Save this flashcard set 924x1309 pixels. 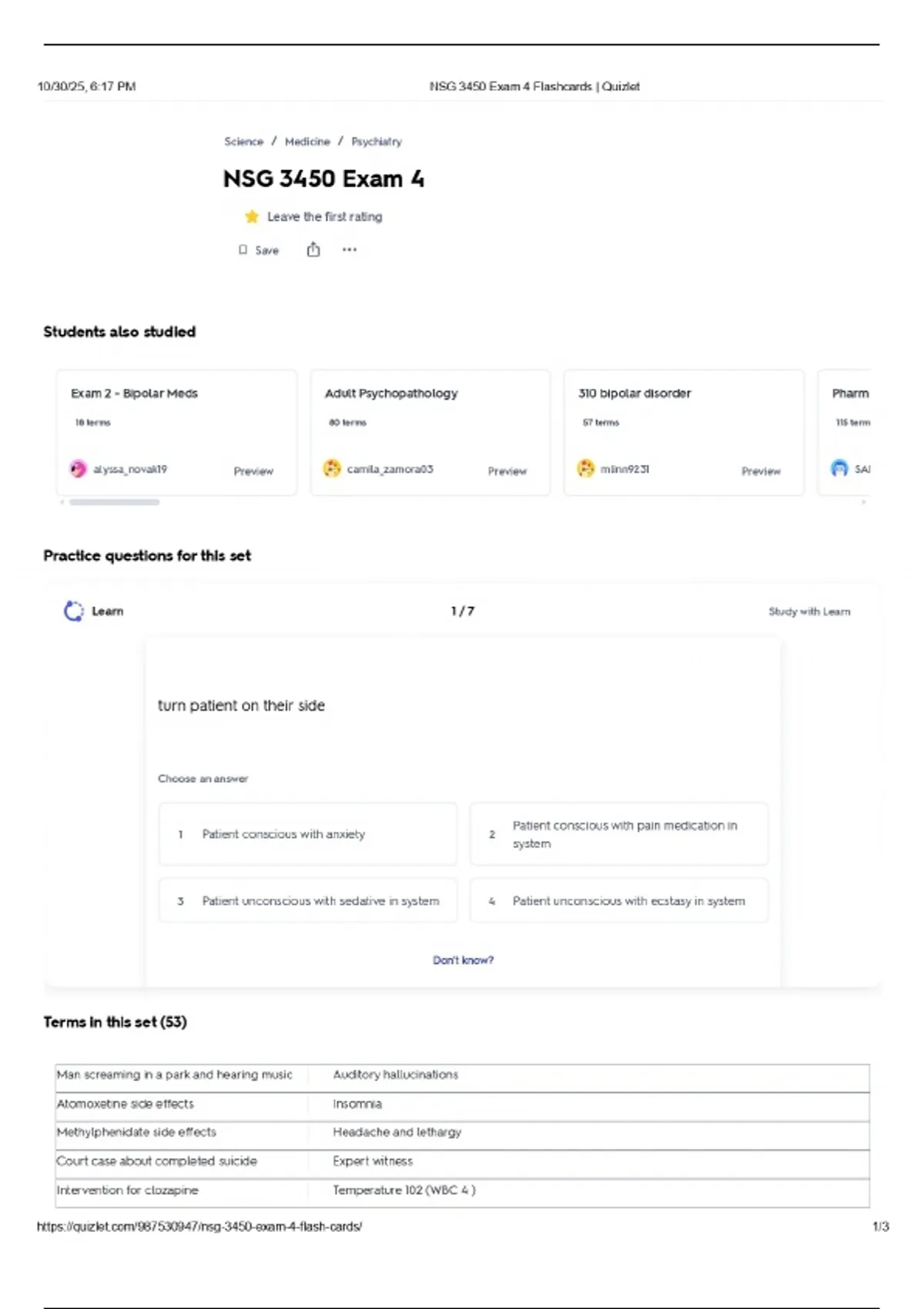click(x=259, y=250)
